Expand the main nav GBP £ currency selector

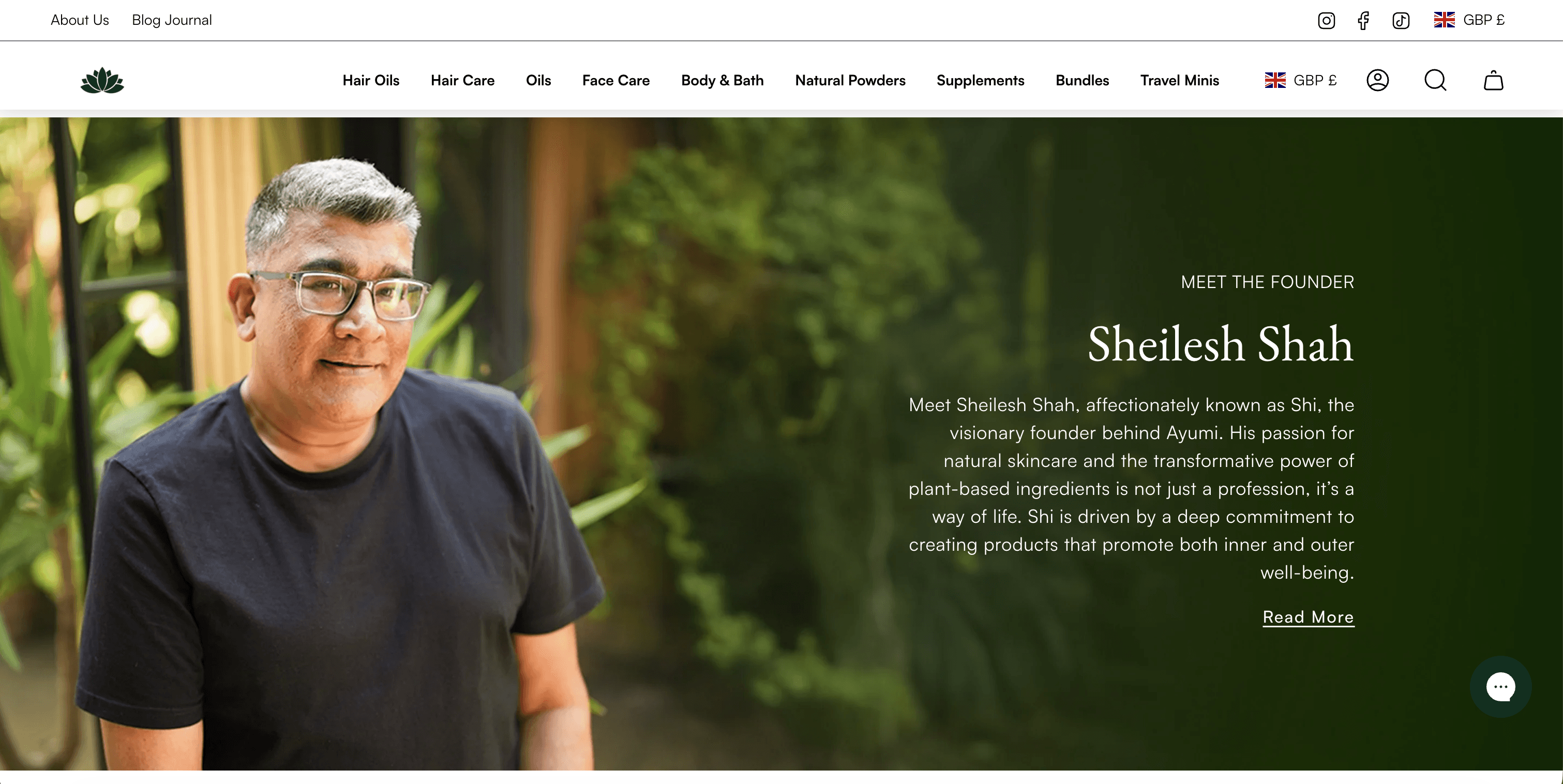tap(1301, 80)
